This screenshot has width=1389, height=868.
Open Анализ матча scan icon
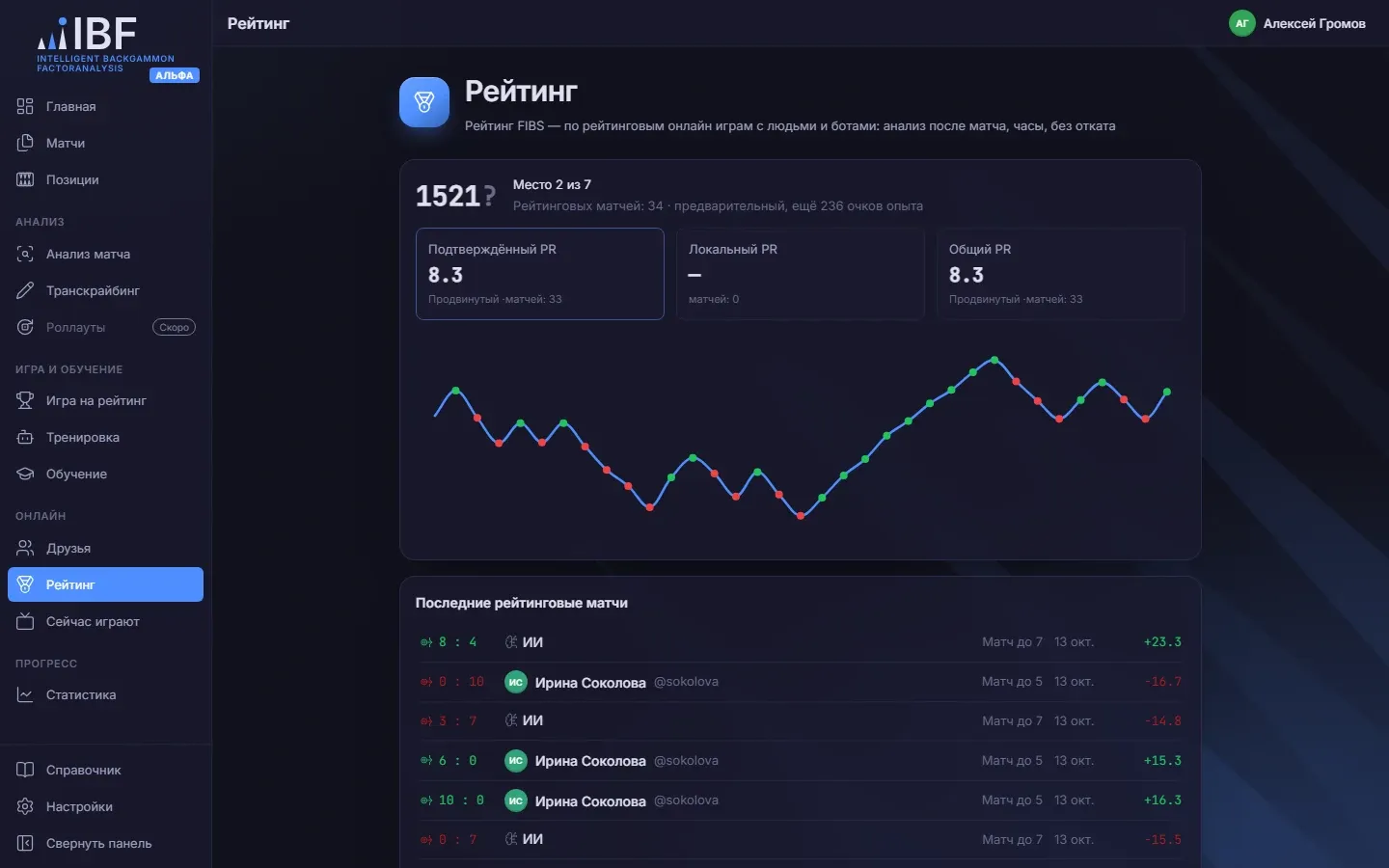coord(25,254)
